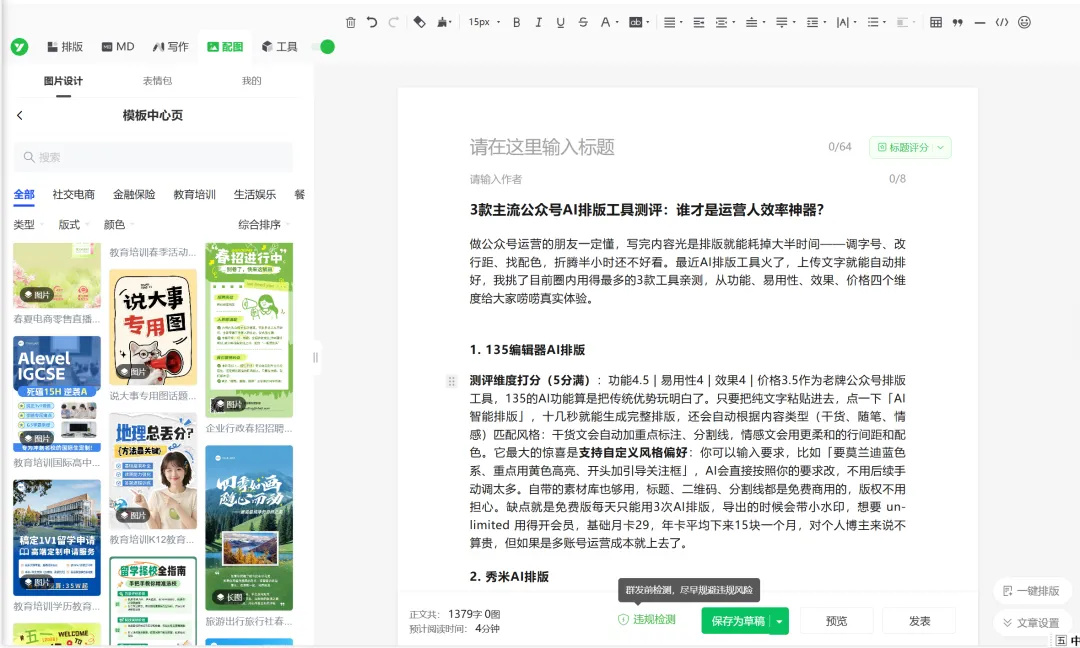Open the Alevel IGCSE template thumbnail
Image resolution: width=1080 pixels, height=648 pixels.
click(57, 394)
